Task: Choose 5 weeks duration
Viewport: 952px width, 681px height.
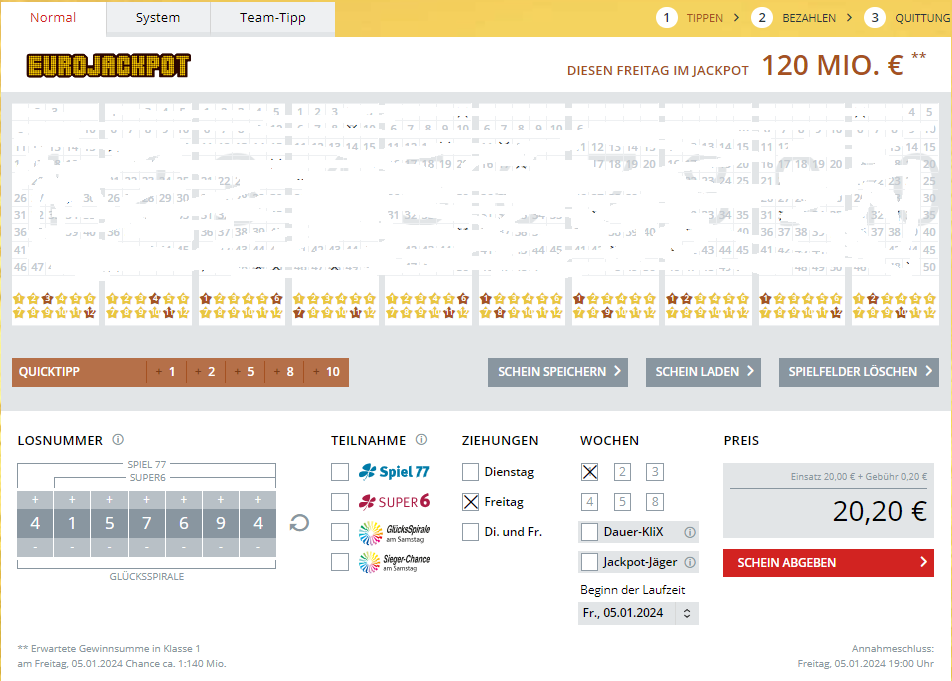Action: tap(622, 502)
